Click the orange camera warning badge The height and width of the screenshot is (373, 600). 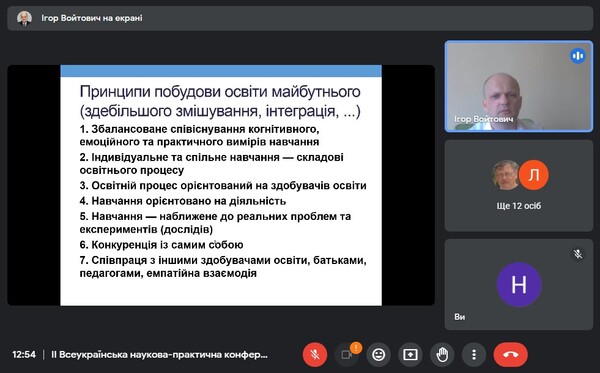coord(355,348)
